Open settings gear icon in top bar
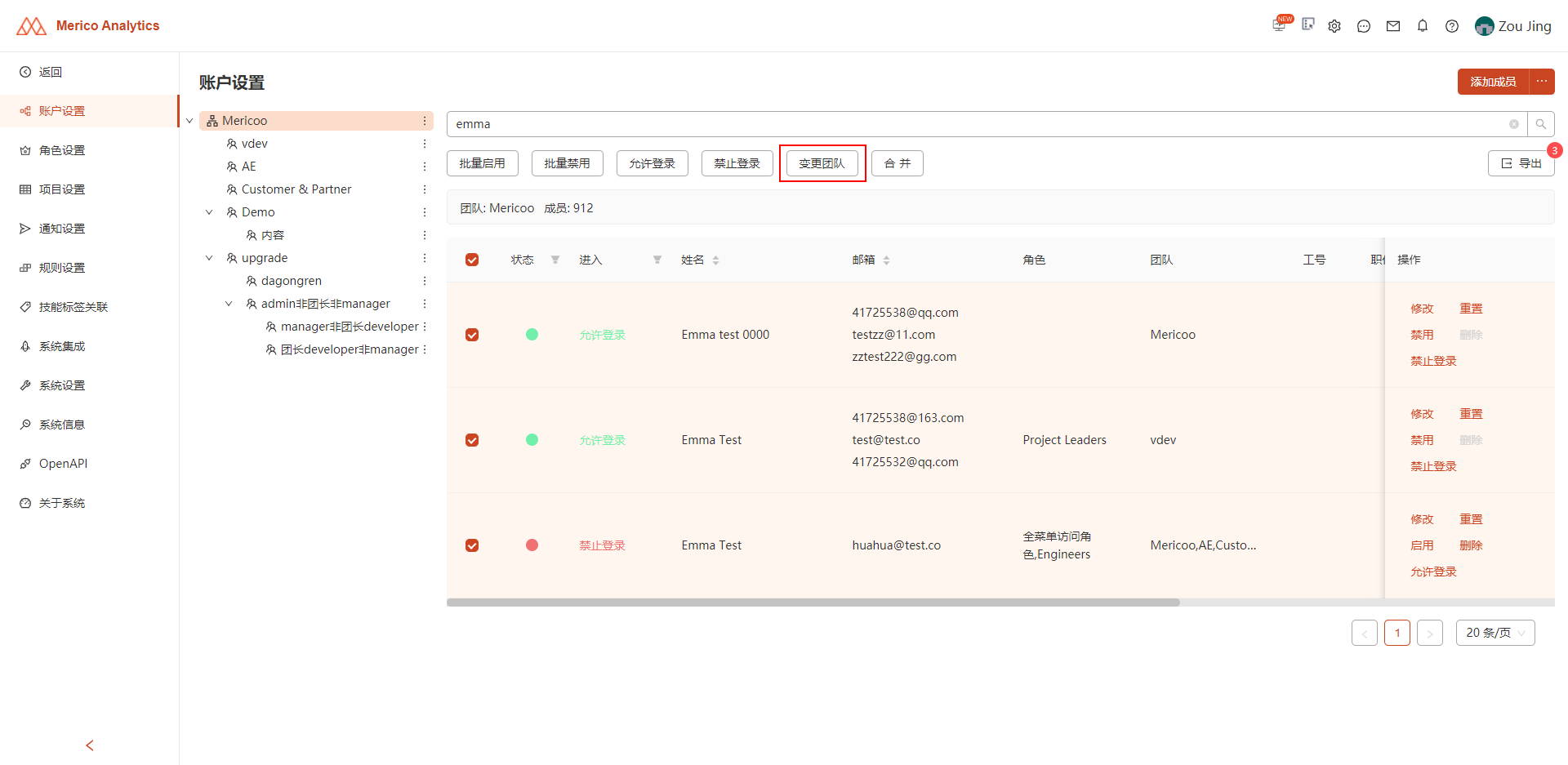The height and width of the screenshot is (765, 1568). coord(1334,26)
